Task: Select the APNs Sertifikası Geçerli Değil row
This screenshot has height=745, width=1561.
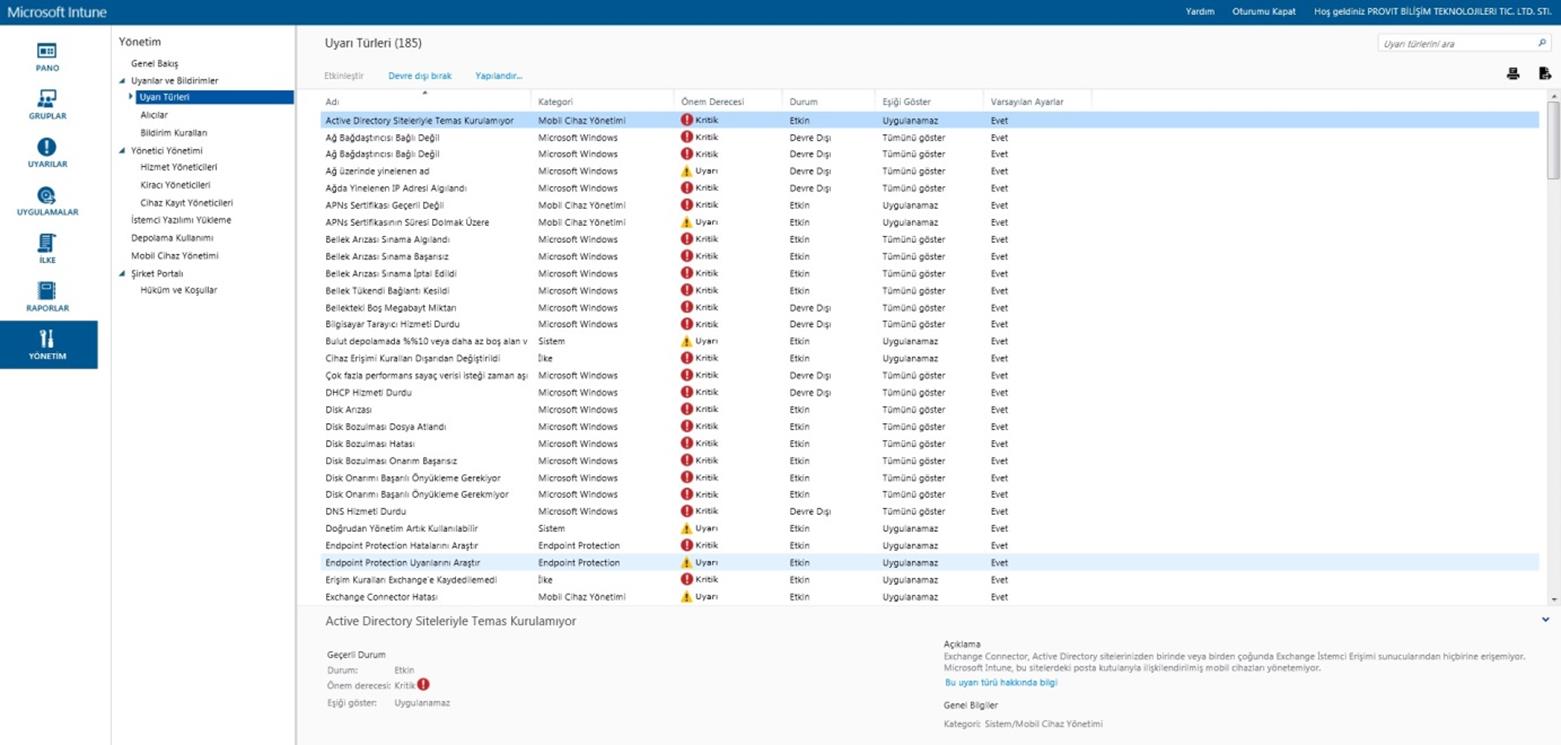Action: click(930, 205)
